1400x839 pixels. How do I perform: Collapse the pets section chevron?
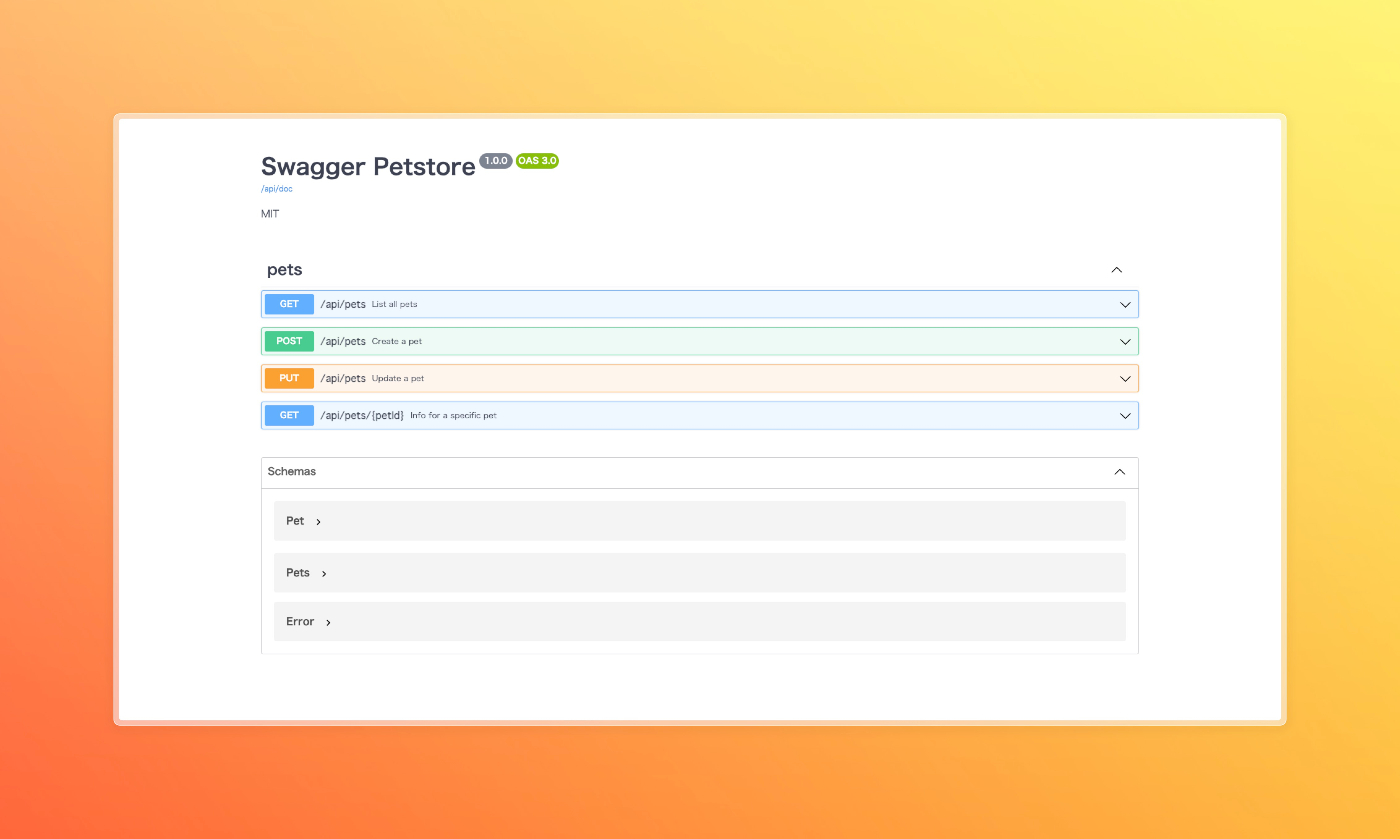coord(1117,270)
